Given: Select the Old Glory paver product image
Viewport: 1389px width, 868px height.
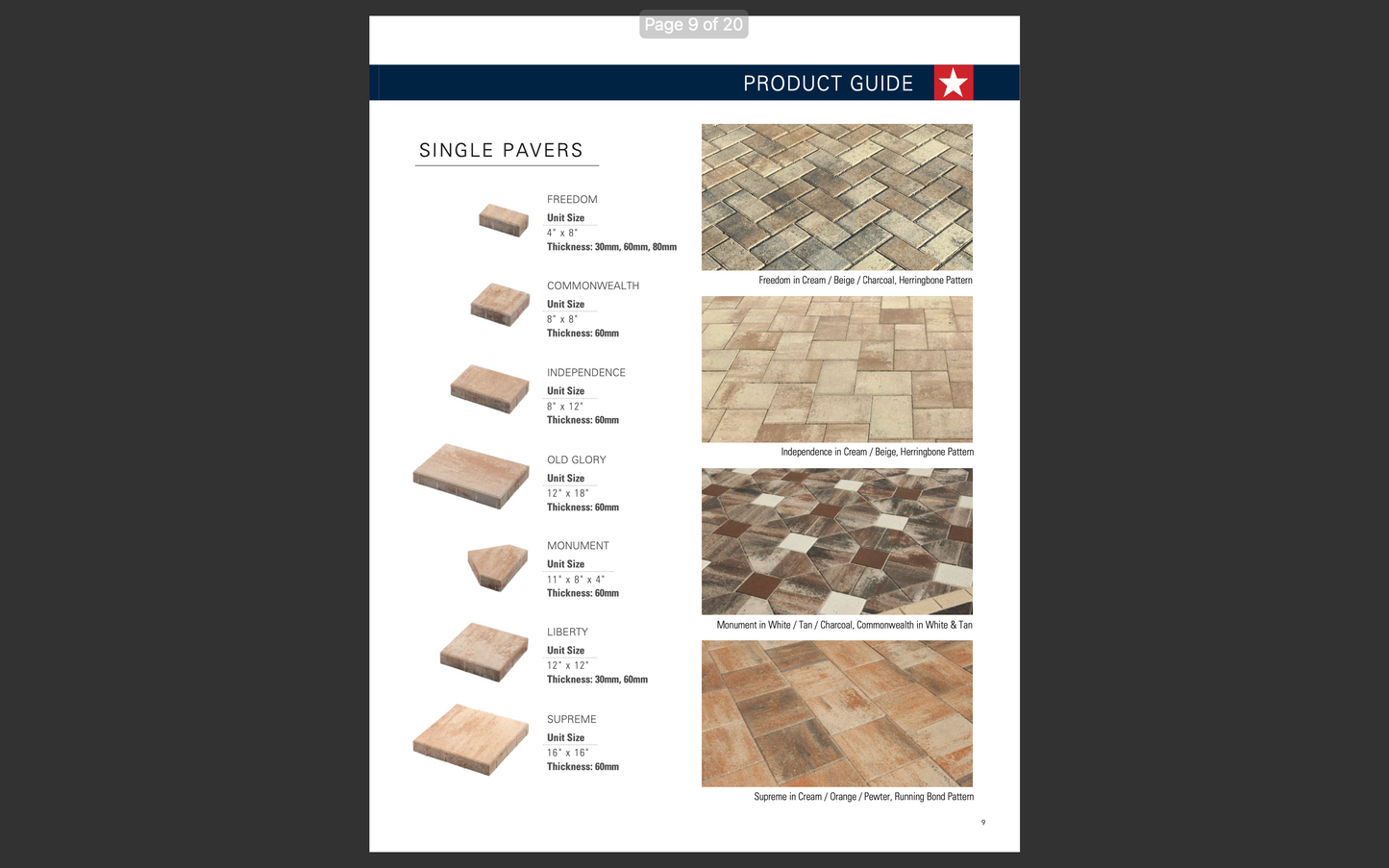Looking at the screenshot, I should 470,477.
